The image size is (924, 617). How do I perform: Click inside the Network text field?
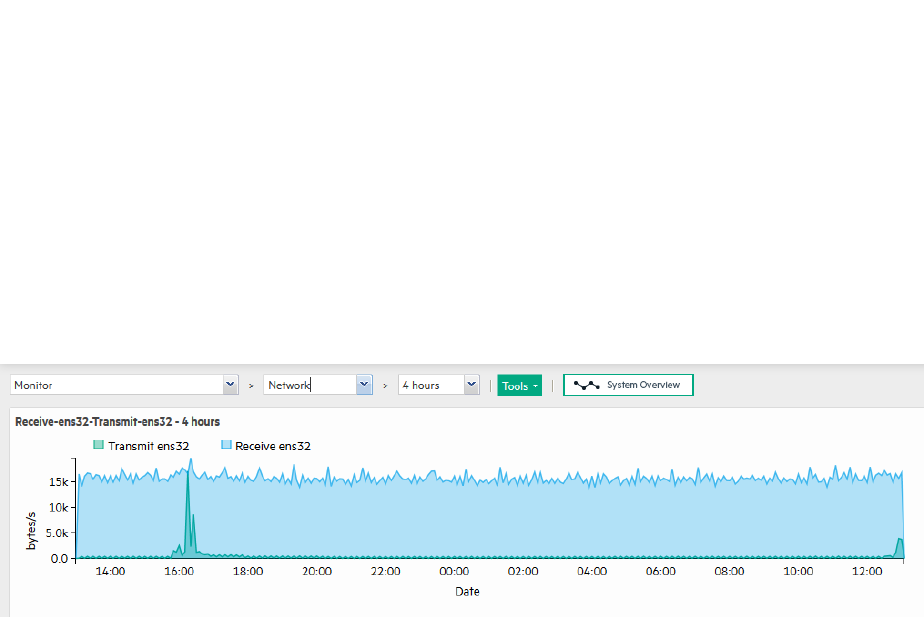pyautogui.click(x=310, y=385)
